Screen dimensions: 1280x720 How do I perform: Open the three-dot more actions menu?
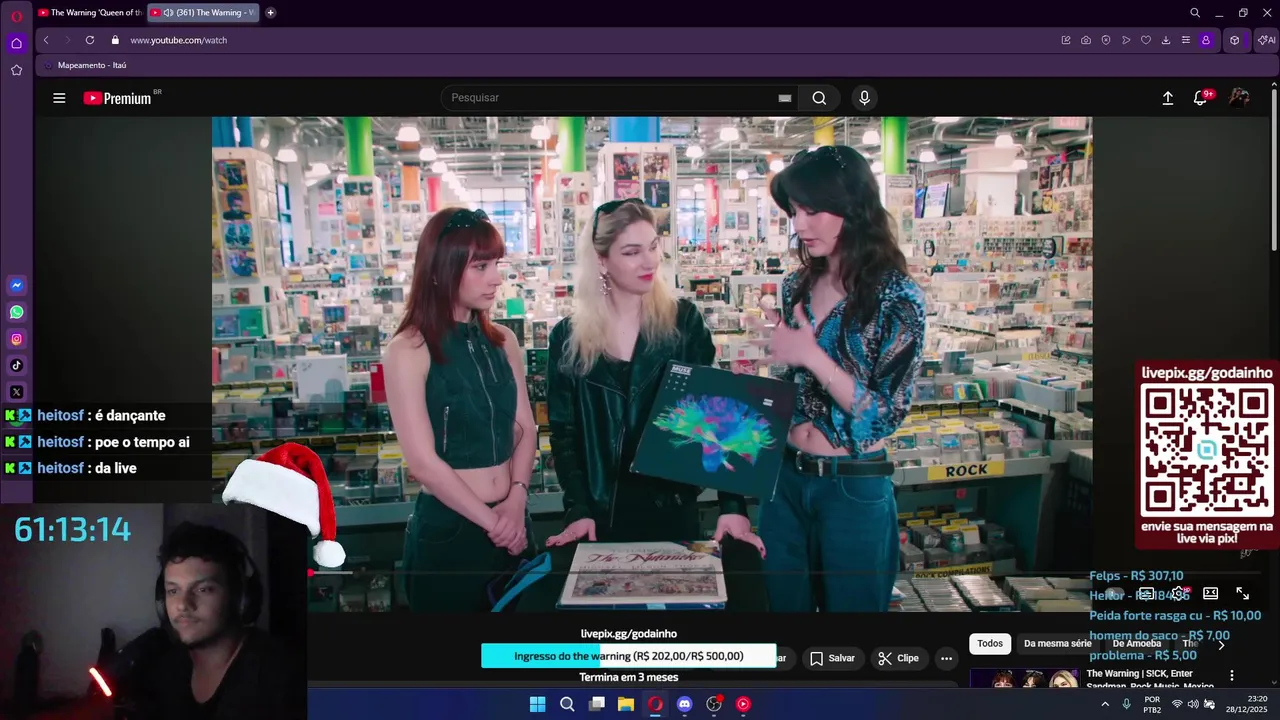point(946,658)
